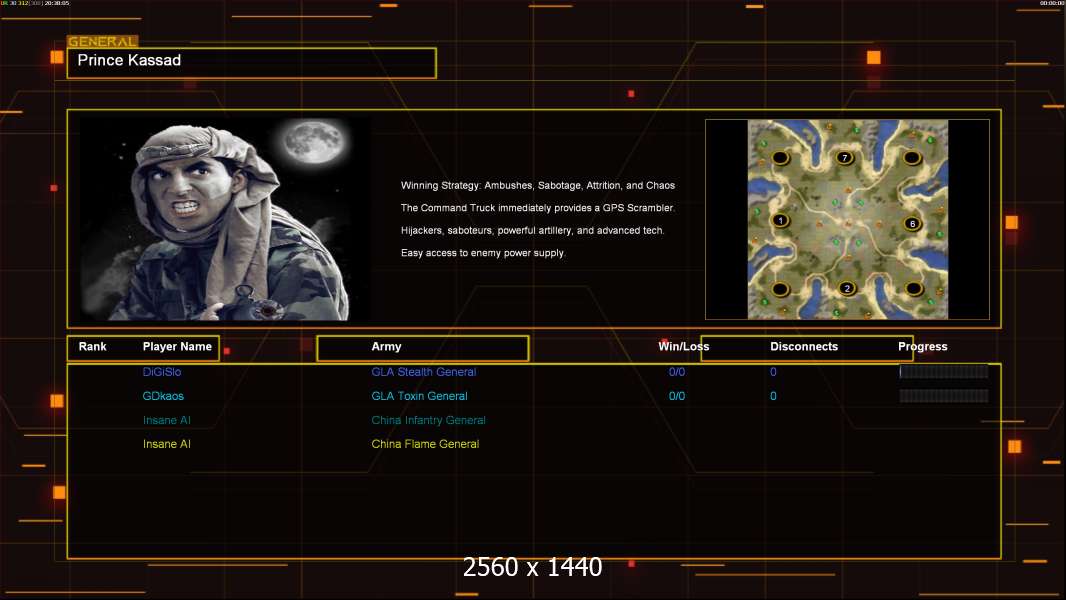Click start position 1 on the map

point(780,220)
